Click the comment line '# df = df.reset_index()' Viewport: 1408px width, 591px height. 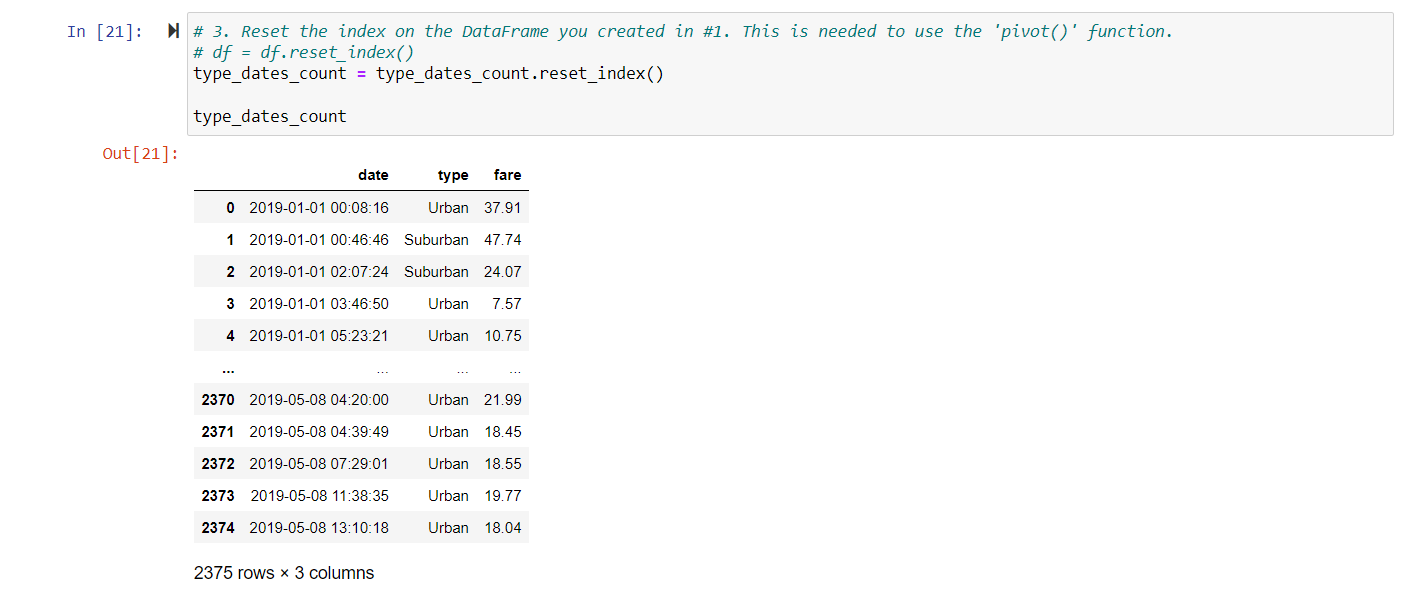point(304,53)
